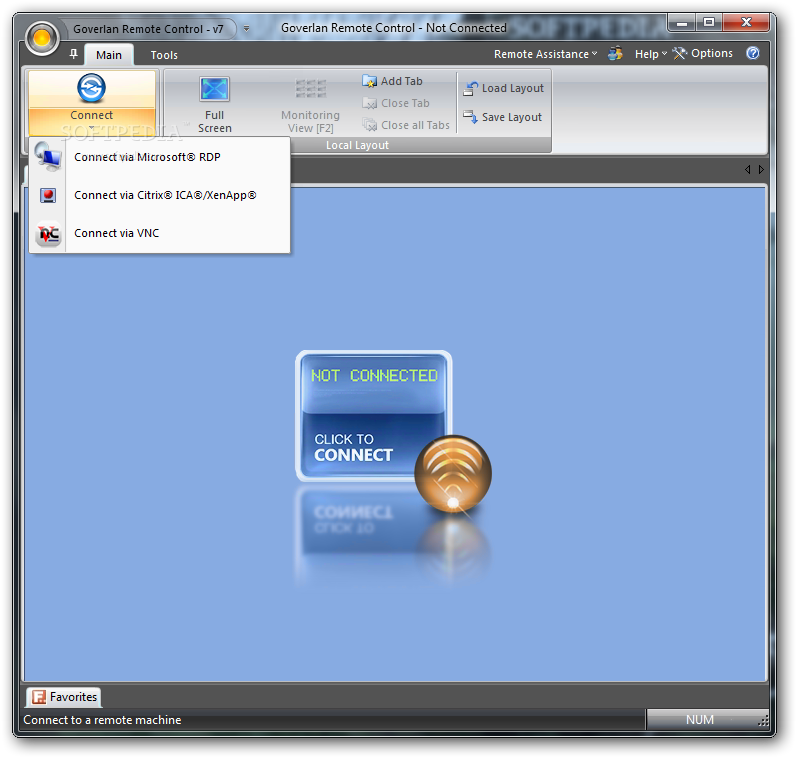Open Options with tools icon
797x758 pixels.
[x=702, y=53]
